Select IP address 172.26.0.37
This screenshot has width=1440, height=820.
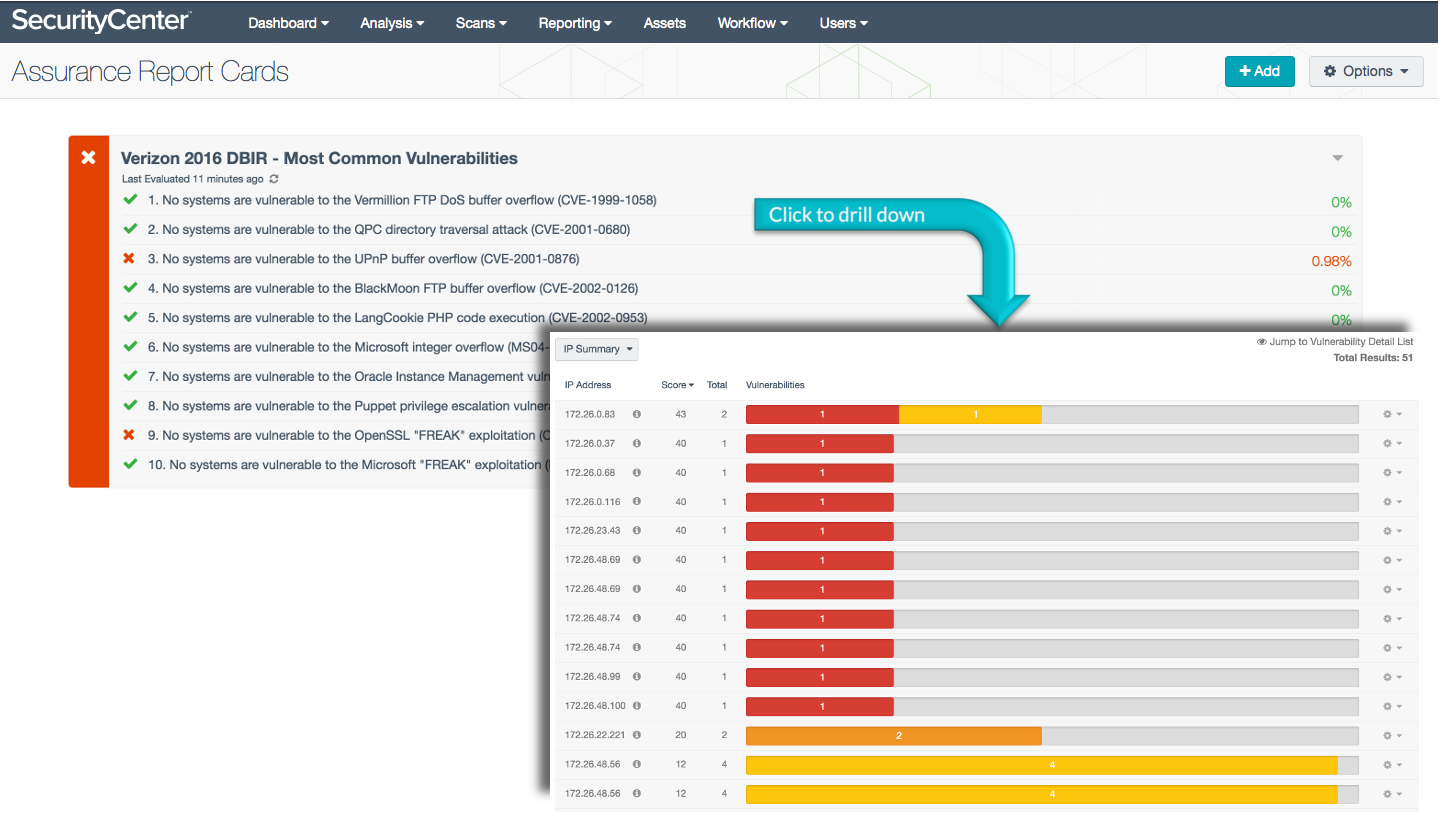coord(590,443)
